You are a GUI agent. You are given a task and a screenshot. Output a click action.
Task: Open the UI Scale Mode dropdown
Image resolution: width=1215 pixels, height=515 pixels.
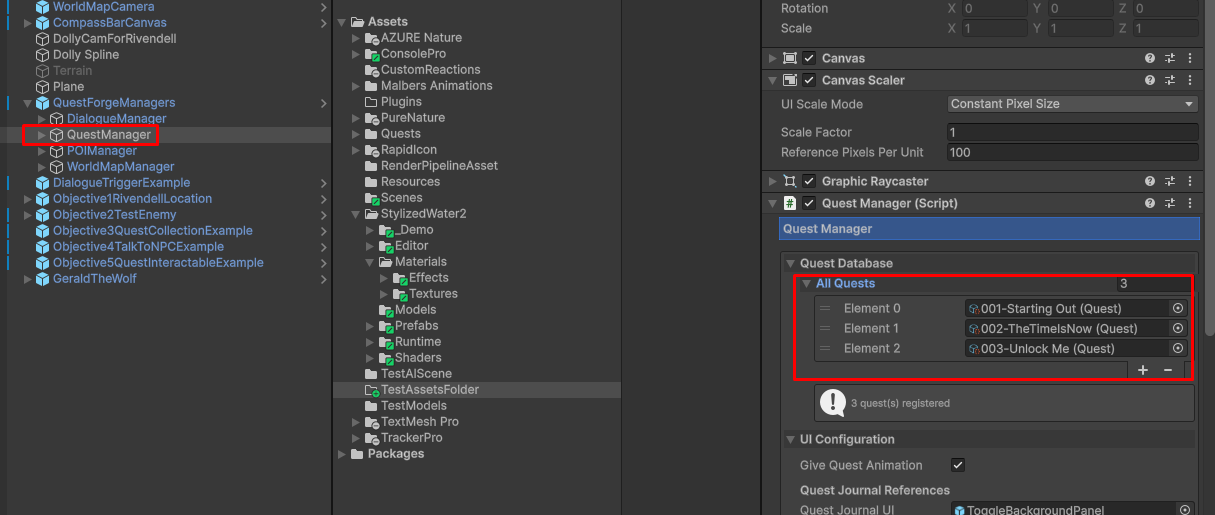click(x=1072, y=104)
